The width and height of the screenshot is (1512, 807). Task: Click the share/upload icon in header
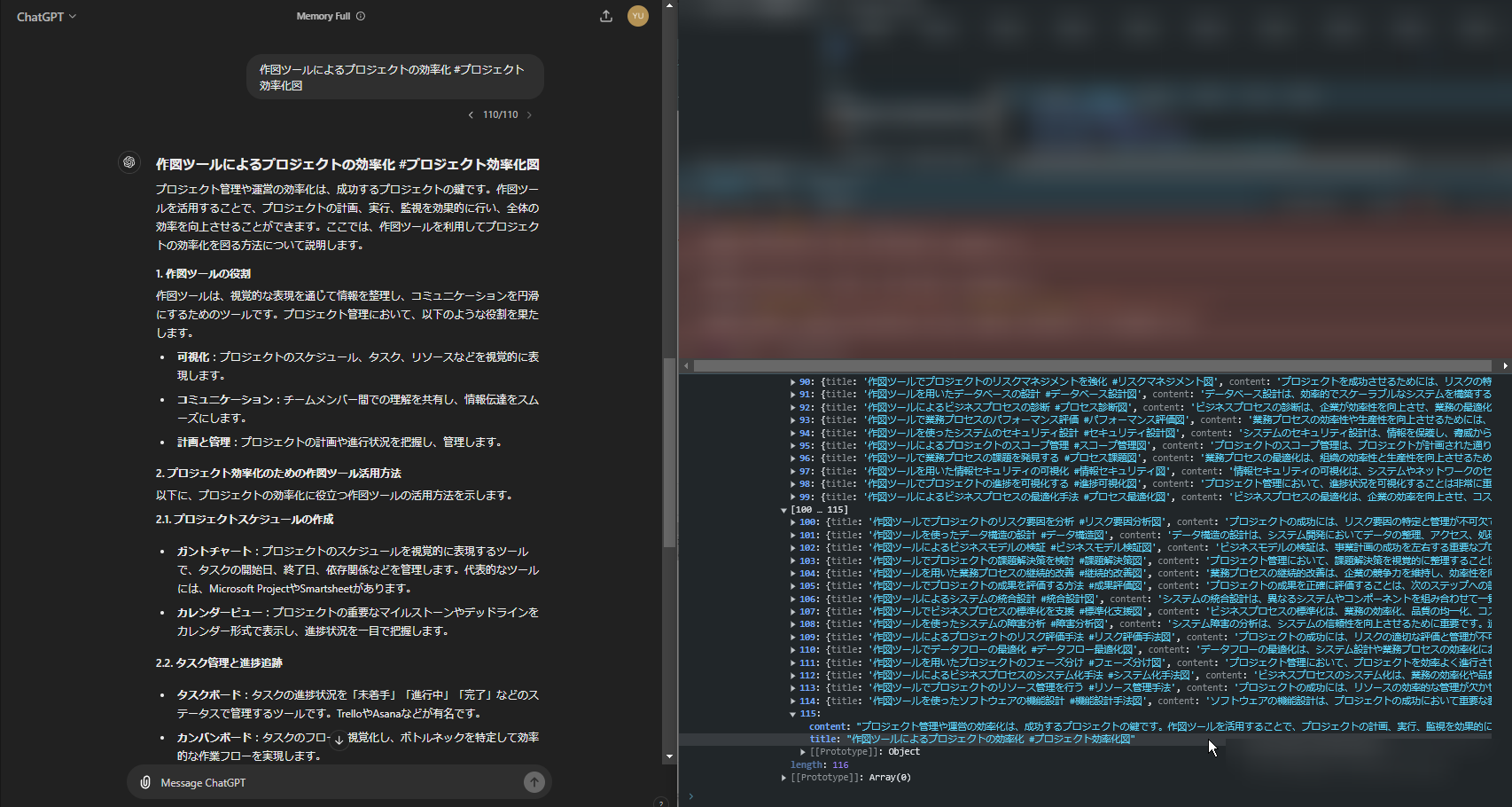[x=606, y=16]
